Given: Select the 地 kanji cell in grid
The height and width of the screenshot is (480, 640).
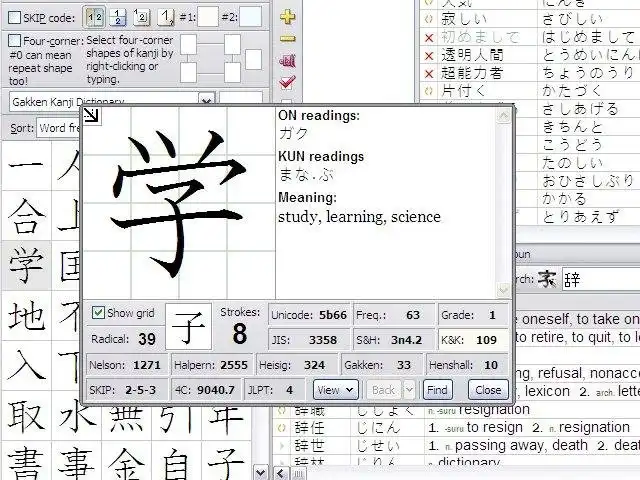Looking at the screenshot, I should [x=26, y=316].
